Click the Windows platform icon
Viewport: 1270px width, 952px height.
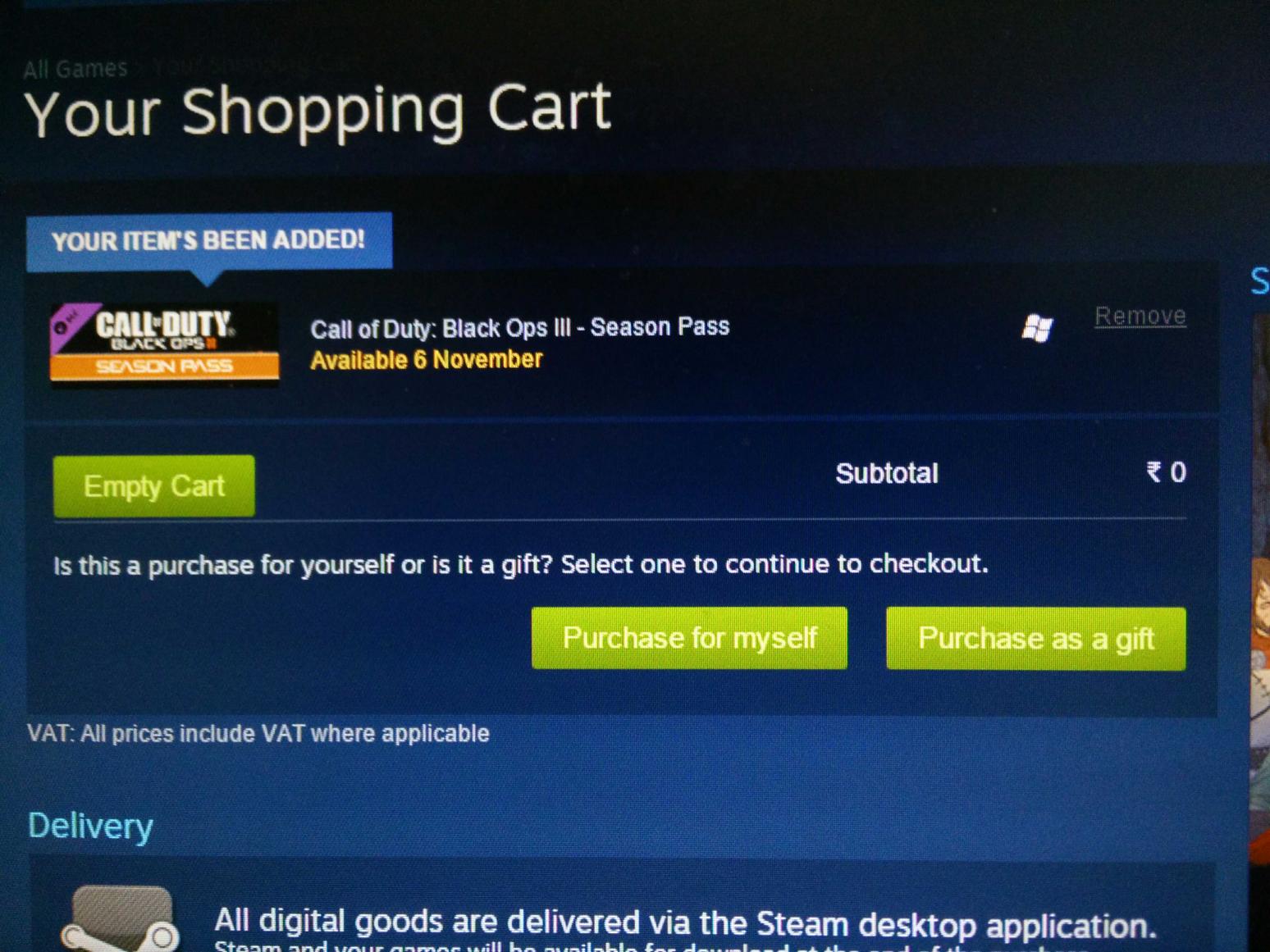click(x=1037, y=328)
